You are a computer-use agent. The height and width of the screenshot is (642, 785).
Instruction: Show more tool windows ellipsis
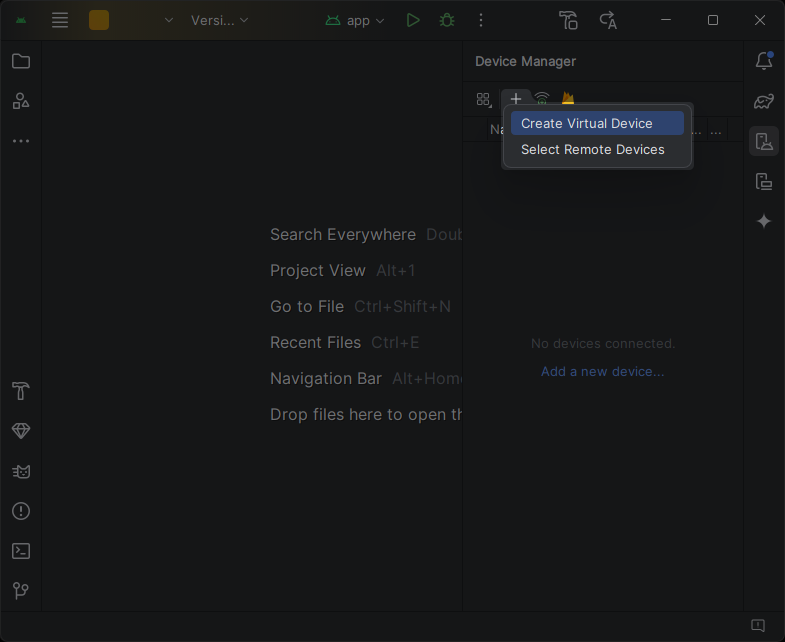tap(21, 141)
